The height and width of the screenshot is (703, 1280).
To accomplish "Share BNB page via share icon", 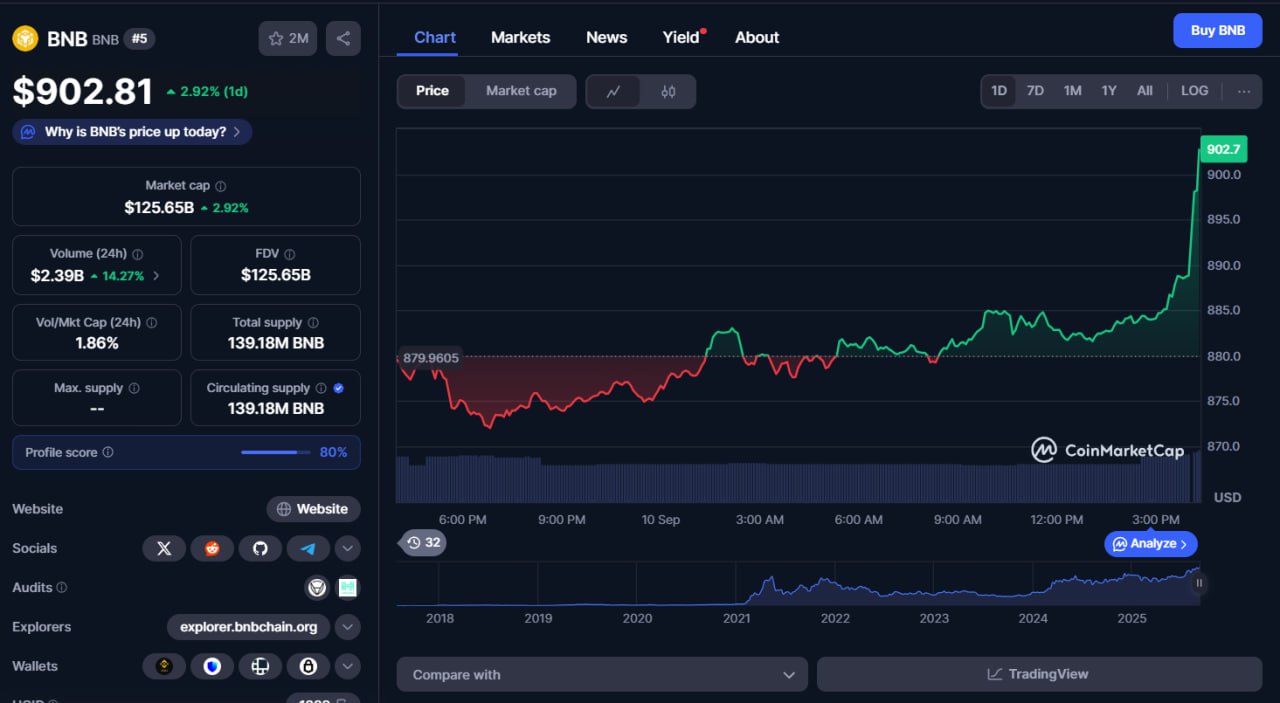I will [x=343, y=39].
